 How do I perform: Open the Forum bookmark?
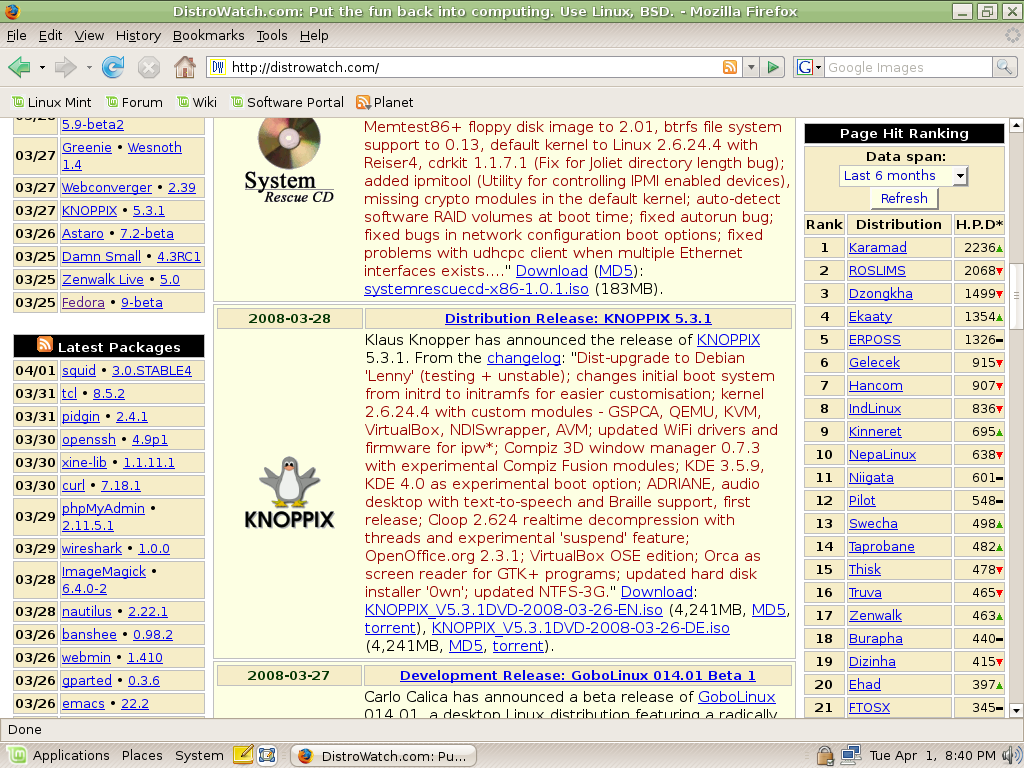[x=134, y=103]
